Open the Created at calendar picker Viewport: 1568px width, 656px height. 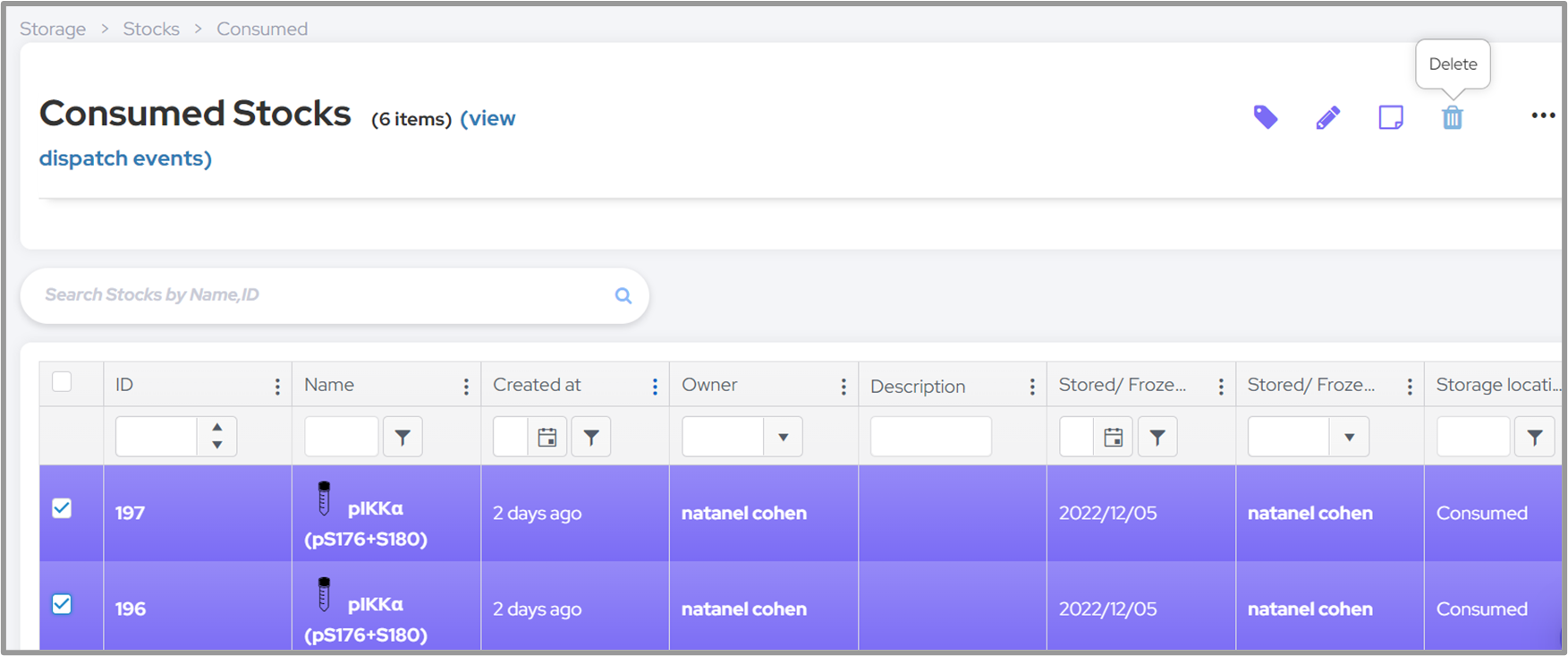click(x=547, y=437)
